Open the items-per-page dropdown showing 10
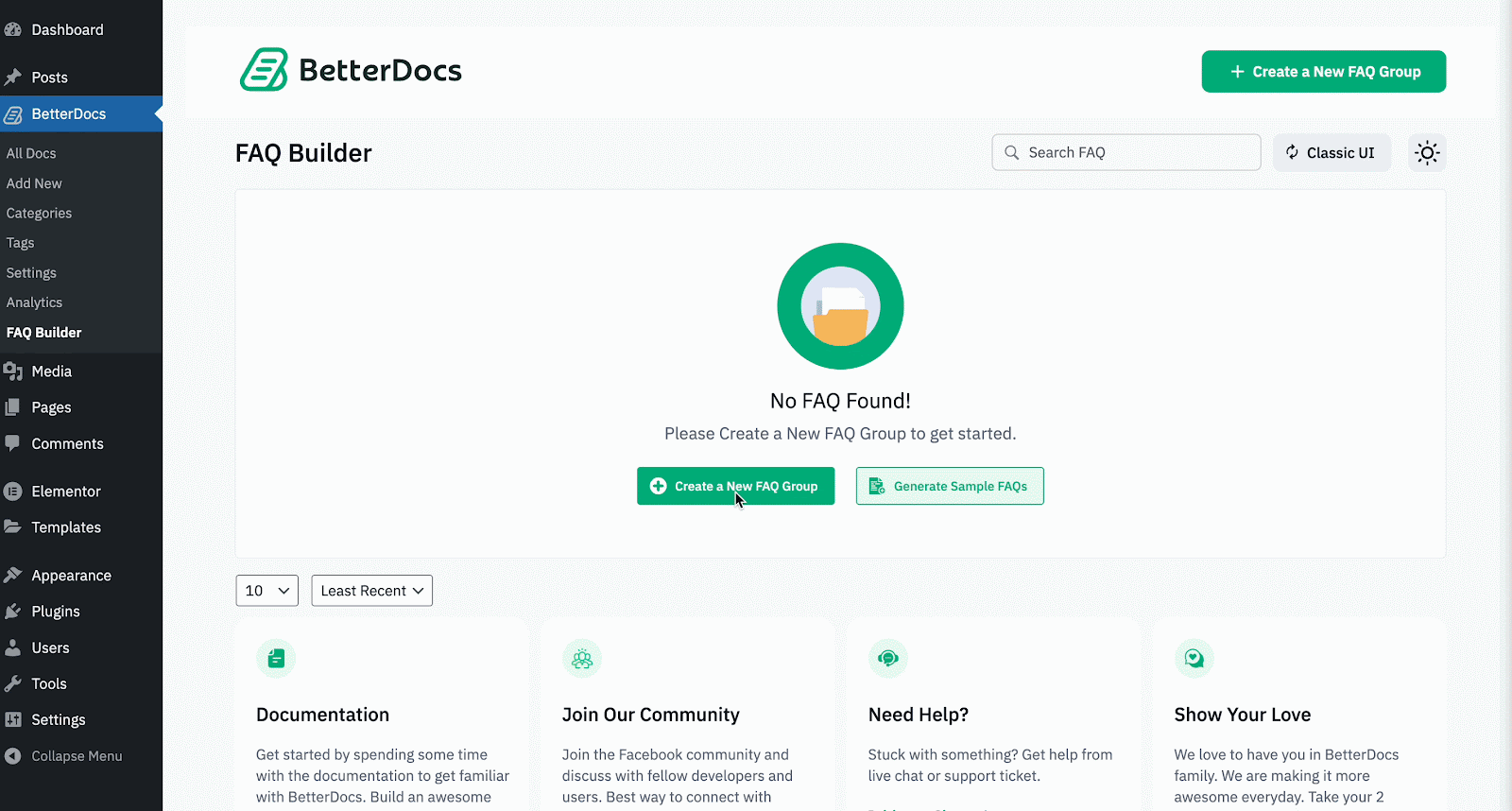Image resolution: width=1512 pixels, height=811 pixels. tap(267, 591)
